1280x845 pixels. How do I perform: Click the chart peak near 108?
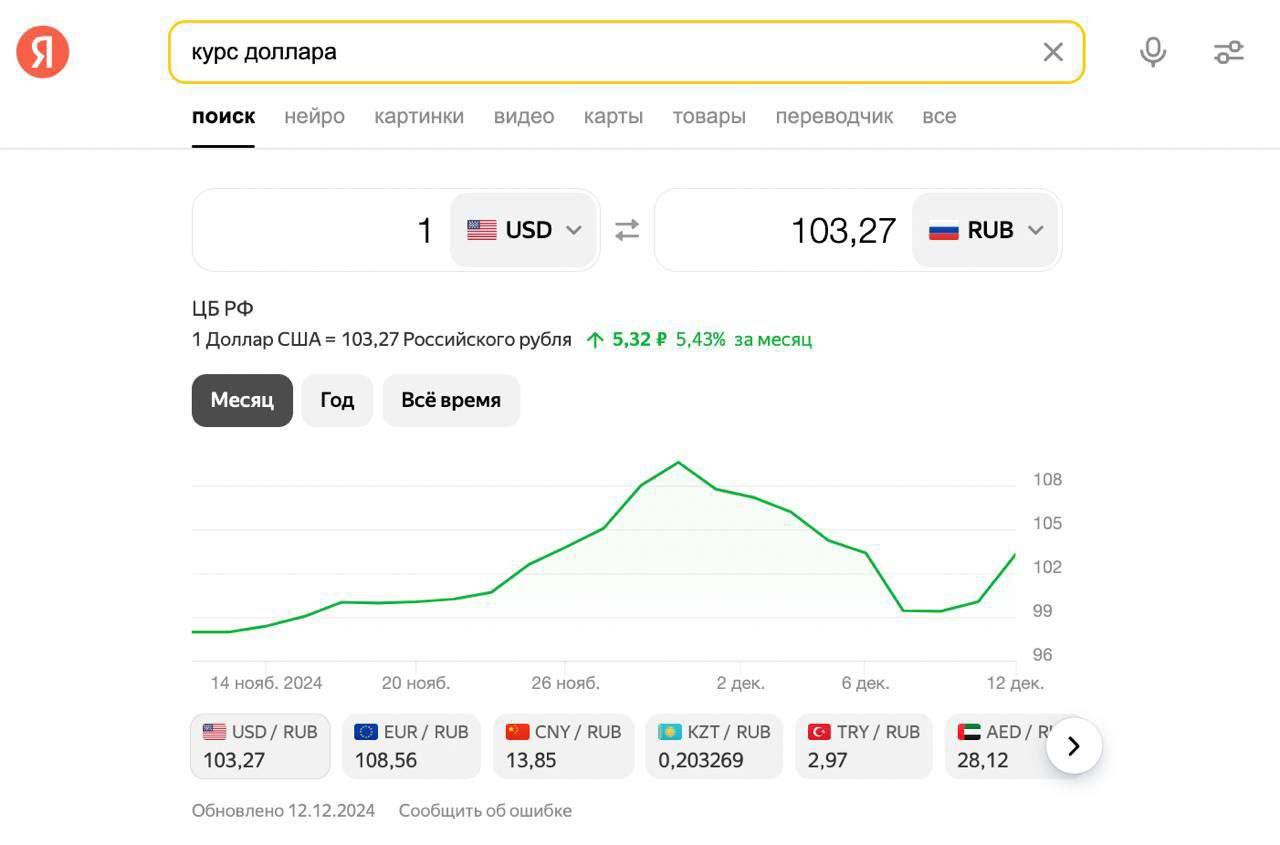(678, 462)
